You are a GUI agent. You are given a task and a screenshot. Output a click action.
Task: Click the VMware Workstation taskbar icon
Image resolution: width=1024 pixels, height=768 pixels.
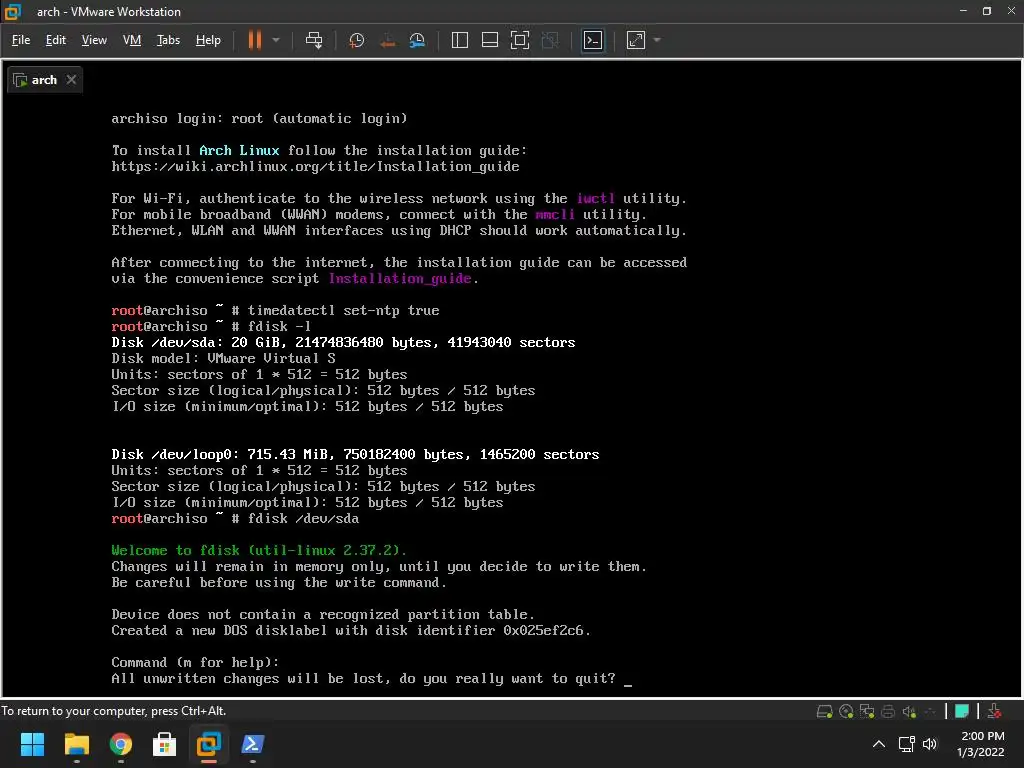[x=208, y=744]
